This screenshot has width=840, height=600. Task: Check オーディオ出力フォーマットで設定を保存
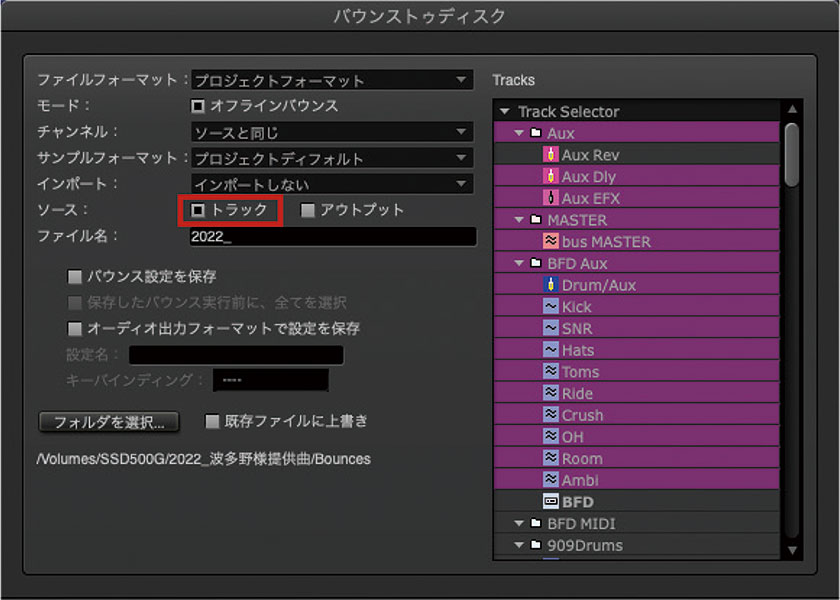(74, 328)
